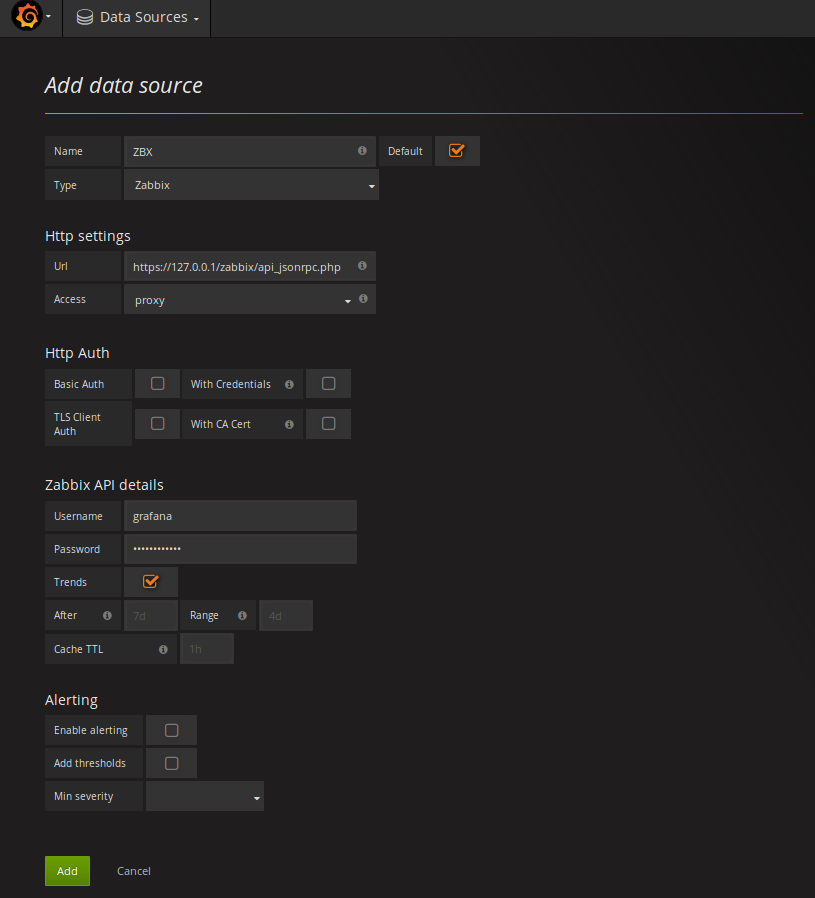Uncheck the Default data source checkbox
Screen dimensions: 815x898
tap(457, 150)
